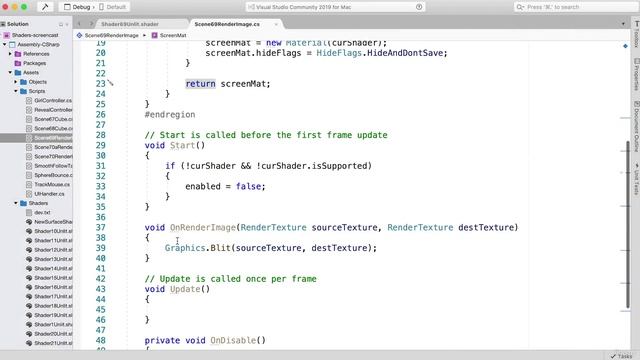Open Scene68Cube.cs in solution tree

pos(53,129)
